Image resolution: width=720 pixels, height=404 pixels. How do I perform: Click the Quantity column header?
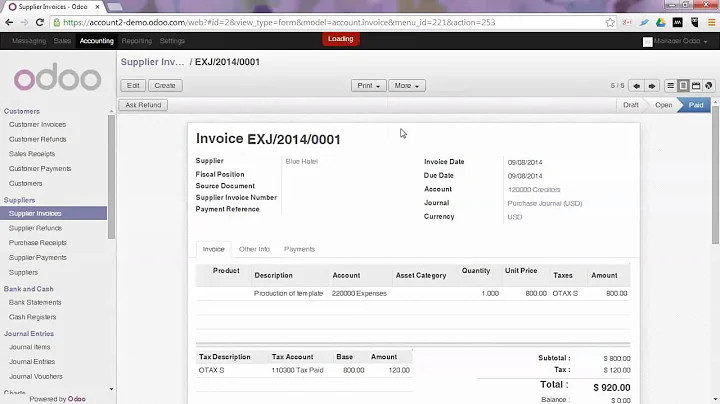pyautogui.click(x=476, y=271)
